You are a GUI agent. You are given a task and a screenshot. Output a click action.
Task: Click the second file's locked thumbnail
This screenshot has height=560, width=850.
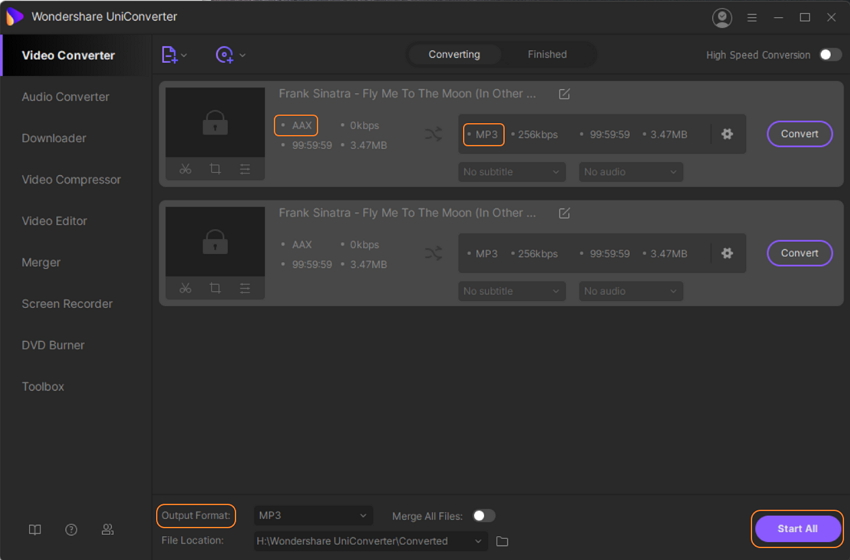215,242
